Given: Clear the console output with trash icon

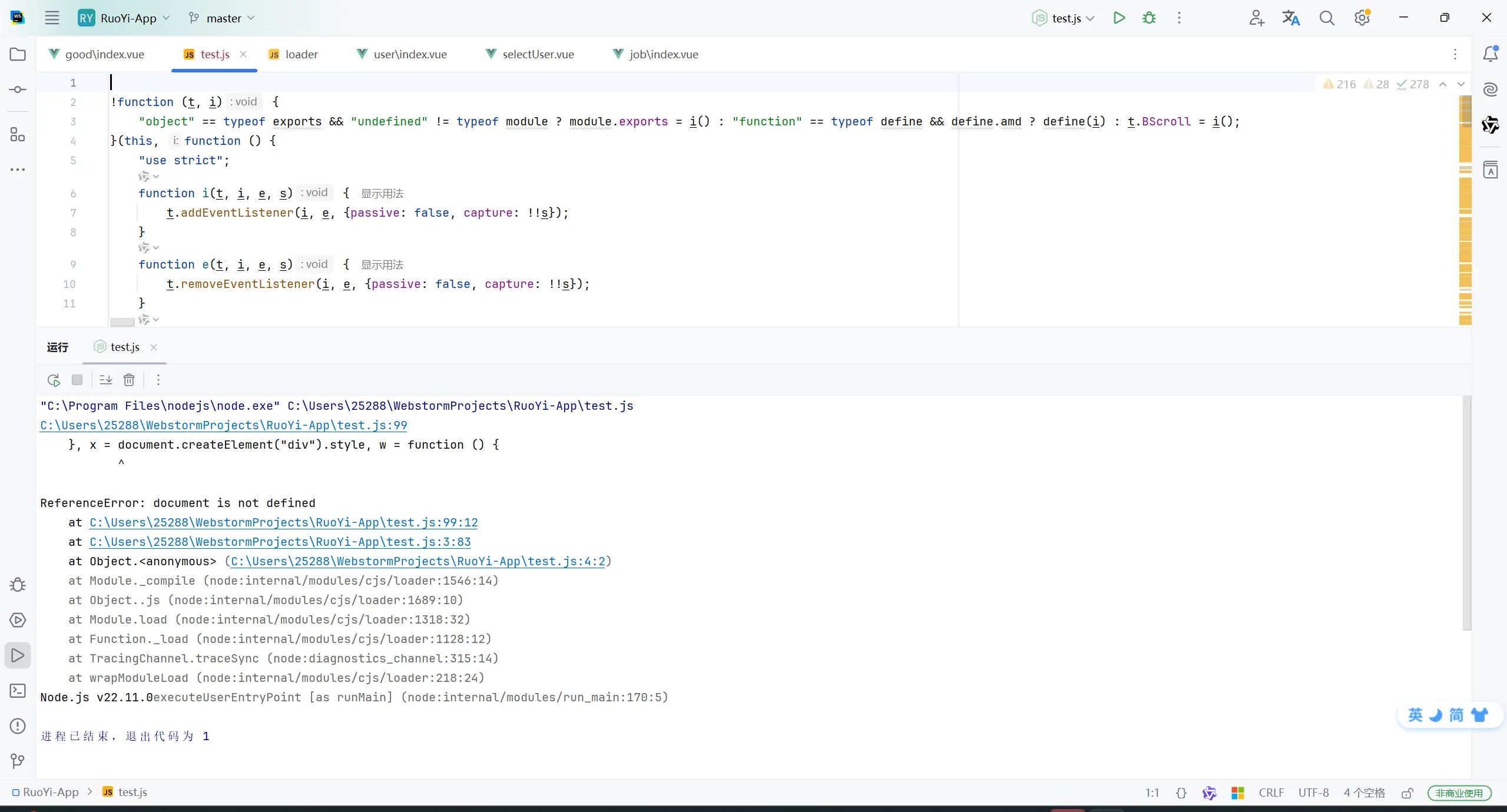Looking at the screenshot, I should [129, 380].
